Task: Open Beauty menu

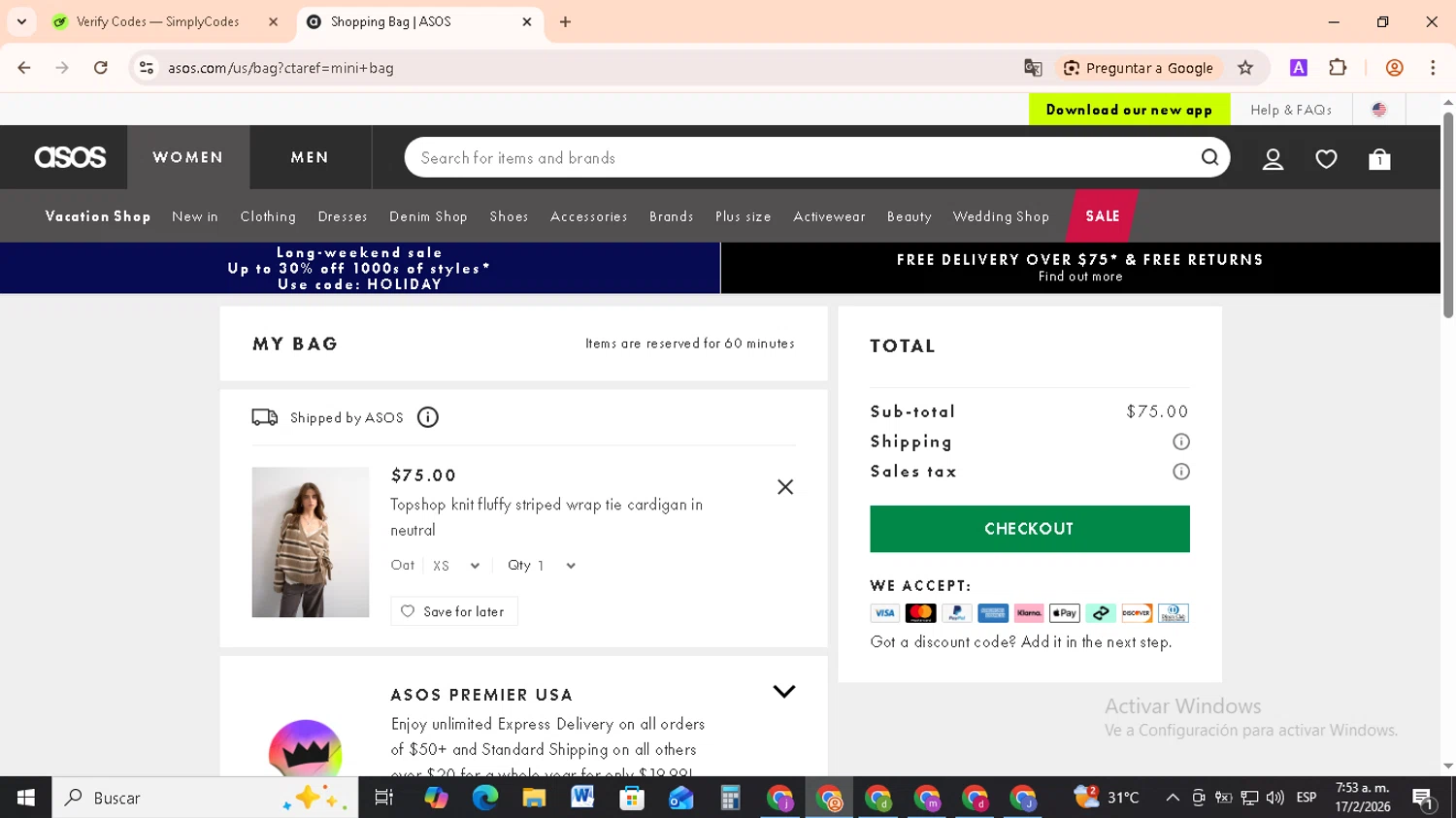Action: pyautogui.click(x=910, y=216)
